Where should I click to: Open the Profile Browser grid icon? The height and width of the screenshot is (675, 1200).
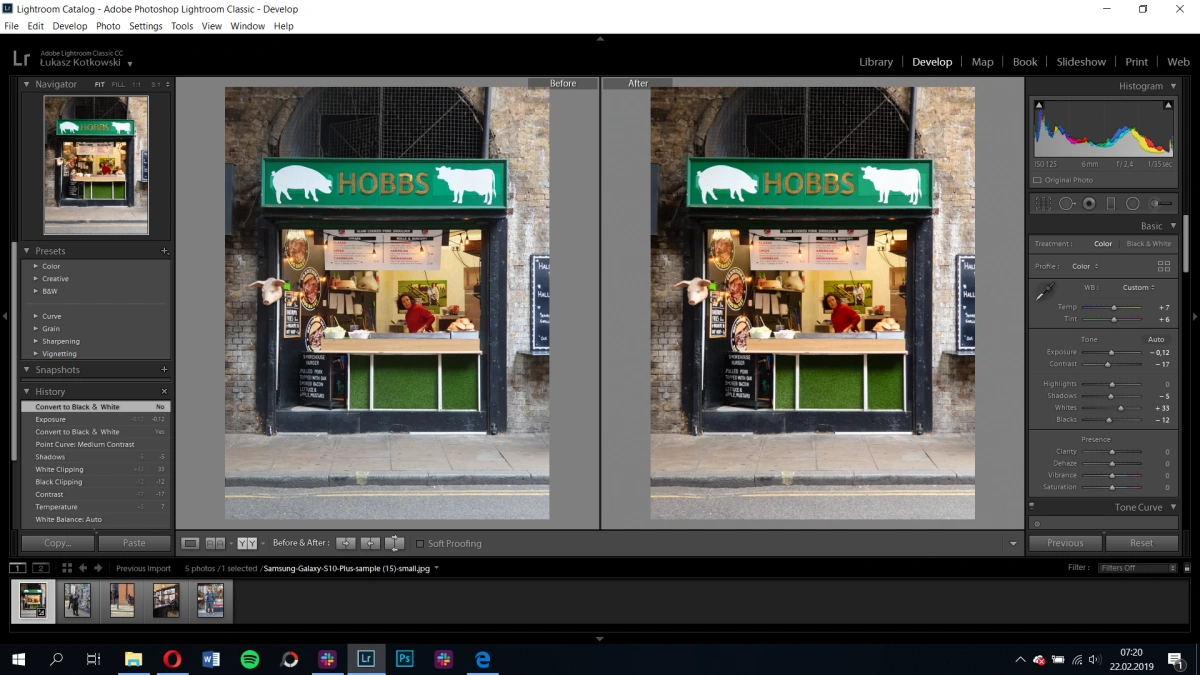coord(1163,266)
